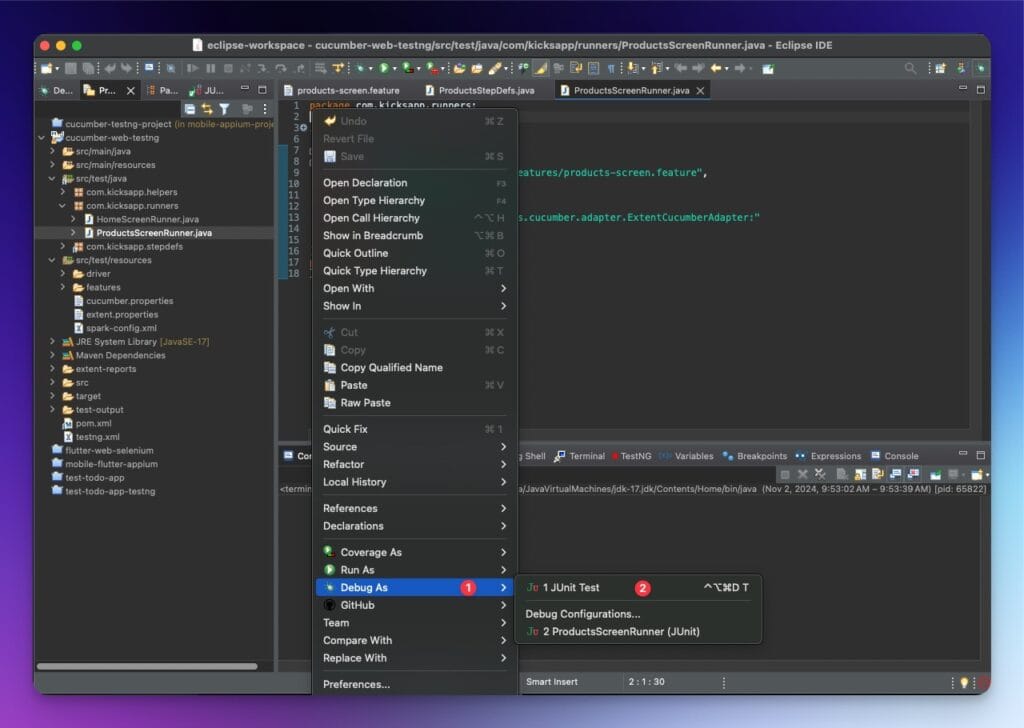Click the Resume debug toolbar icon
The width and height of the screenshot is (1024, 728).
pos(193,68)
